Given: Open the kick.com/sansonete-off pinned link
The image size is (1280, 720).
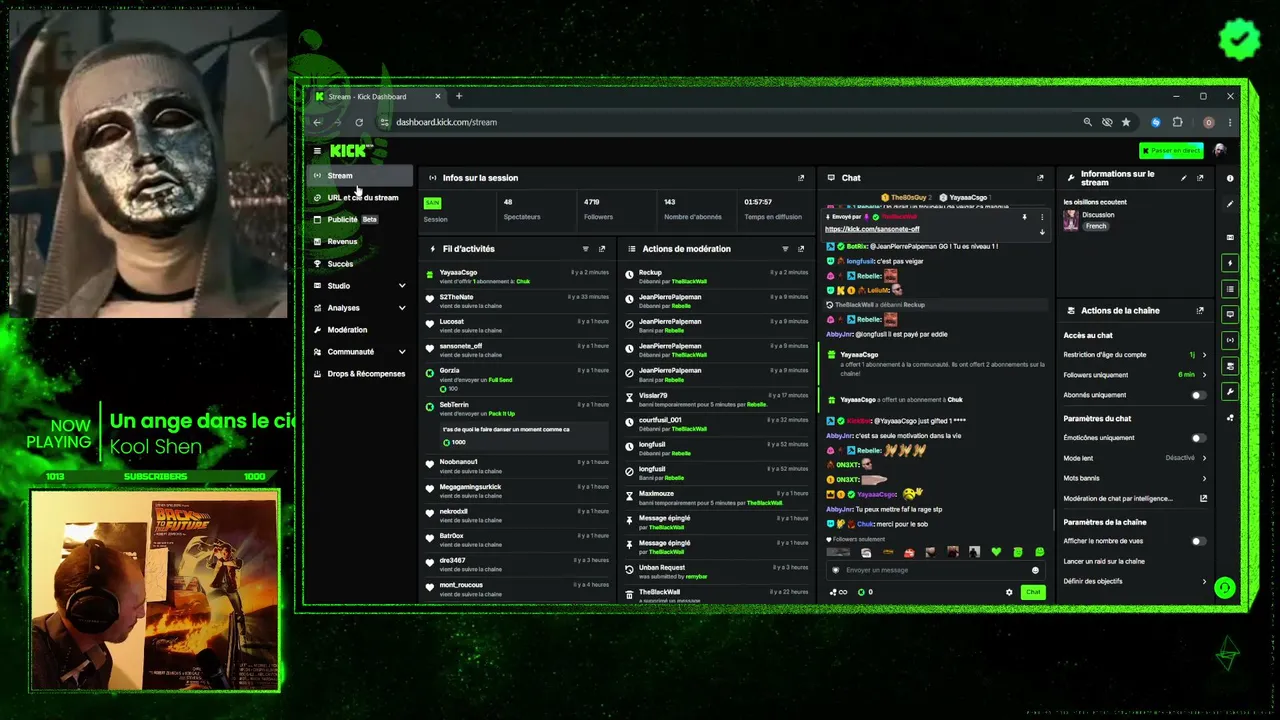Looking at the screenshot, I should 872,229.
